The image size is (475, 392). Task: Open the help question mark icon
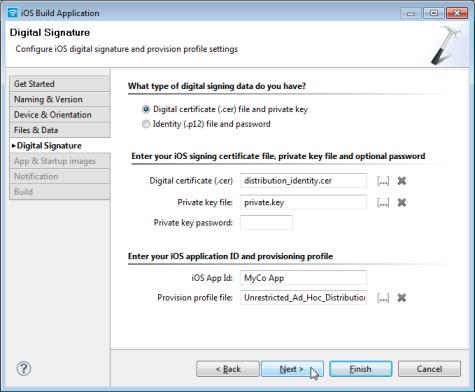point(24,368)
